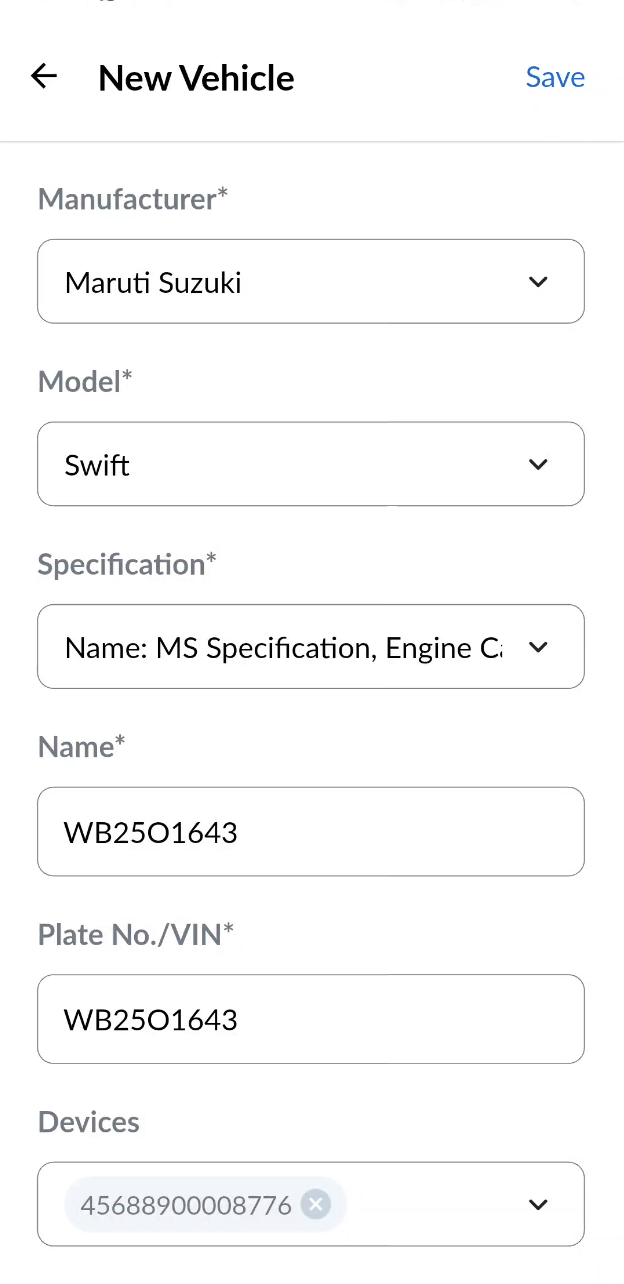
Task: Open the Devices dropdown arrow
Action: pos(538,1205)
